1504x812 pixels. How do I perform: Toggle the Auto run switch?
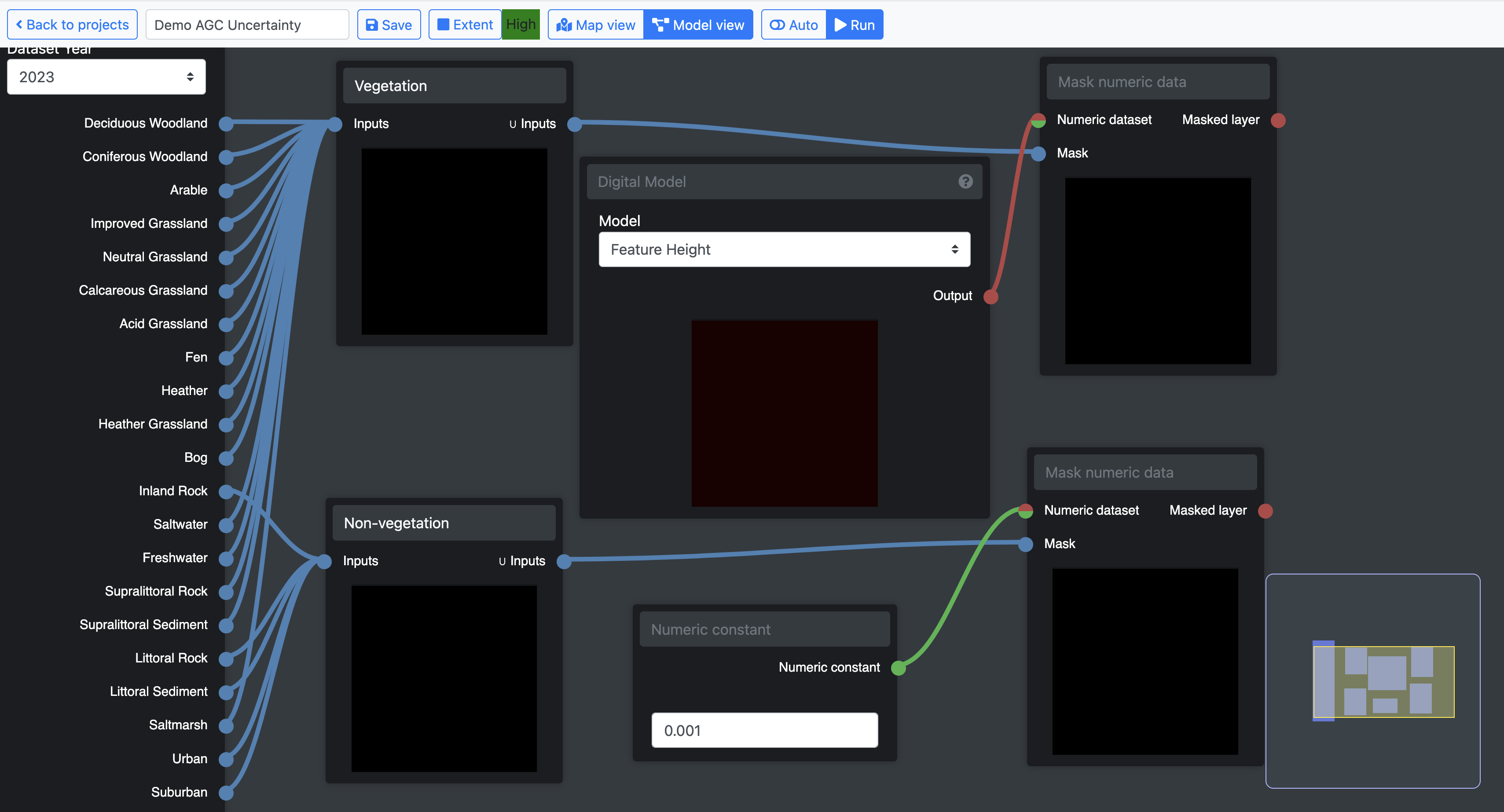point(793,25)
